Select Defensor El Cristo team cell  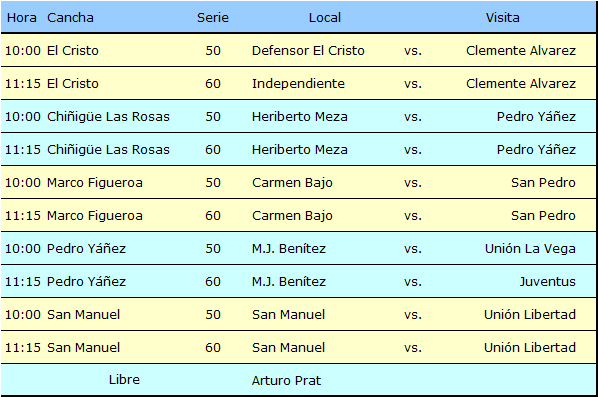(308, 50)
